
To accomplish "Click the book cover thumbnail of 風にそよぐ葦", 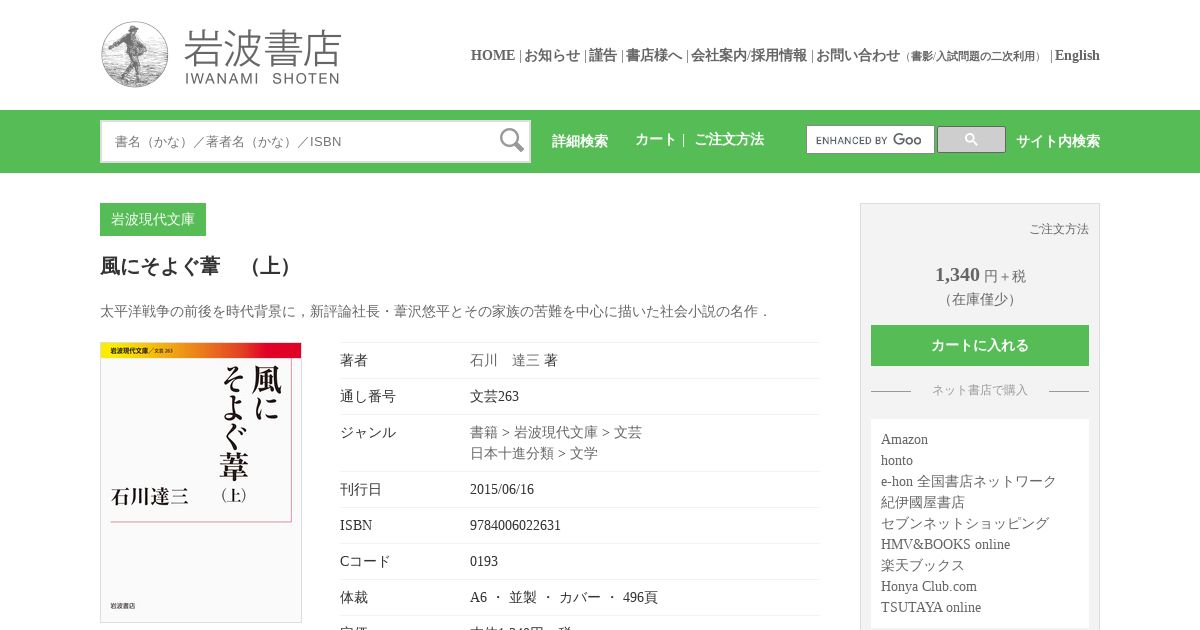I will tap(201, 482).
